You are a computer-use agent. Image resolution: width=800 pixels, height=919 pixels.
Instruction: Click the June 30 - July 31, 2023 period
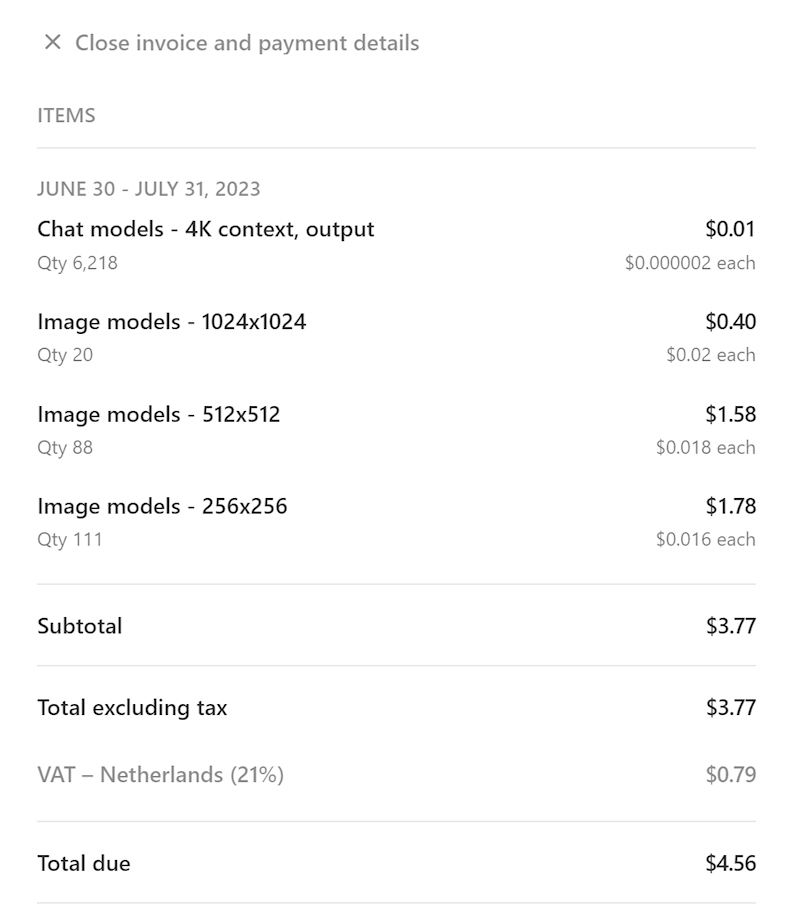click(149, 189)
